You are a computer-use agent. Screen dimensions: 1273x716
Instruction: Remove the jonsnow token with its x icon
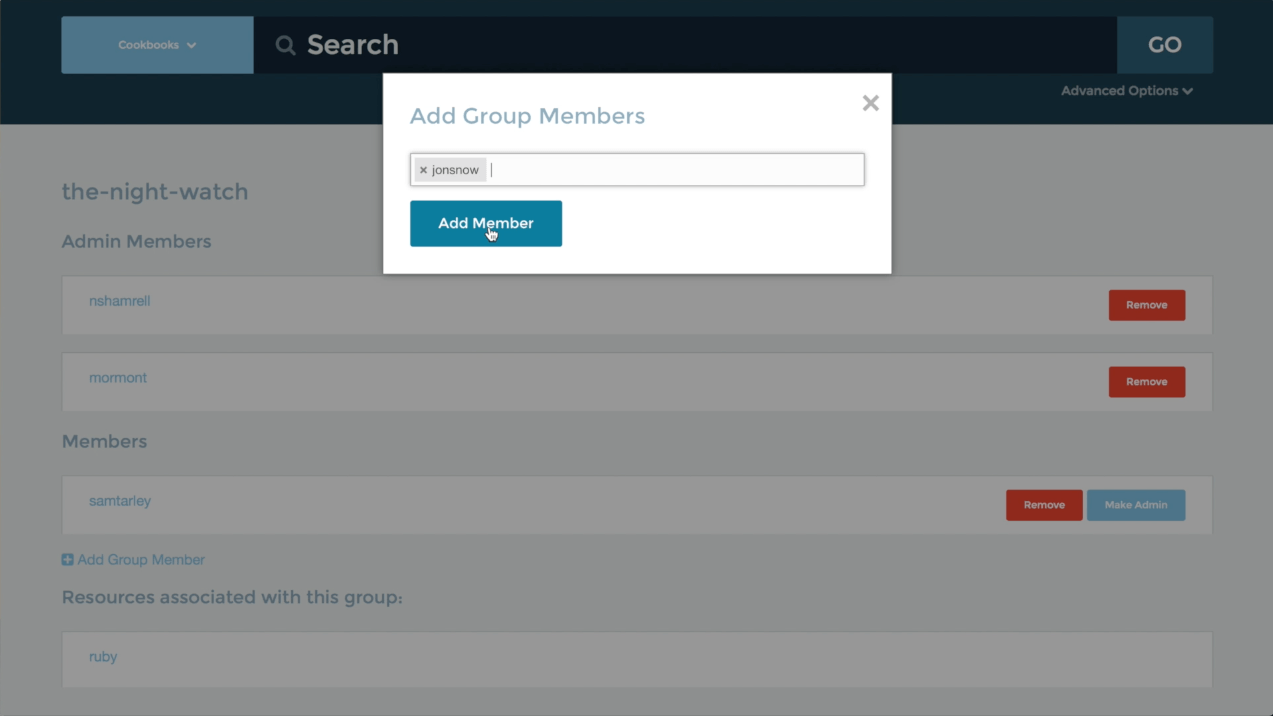[423, 169]
